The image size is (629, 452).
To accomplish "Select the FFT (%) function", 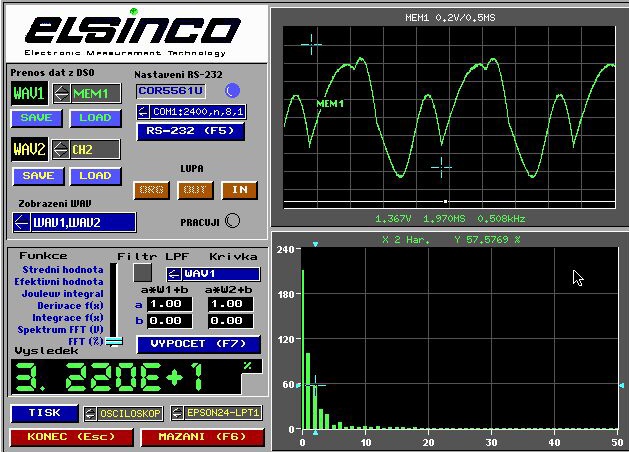I will coord(85,342).
